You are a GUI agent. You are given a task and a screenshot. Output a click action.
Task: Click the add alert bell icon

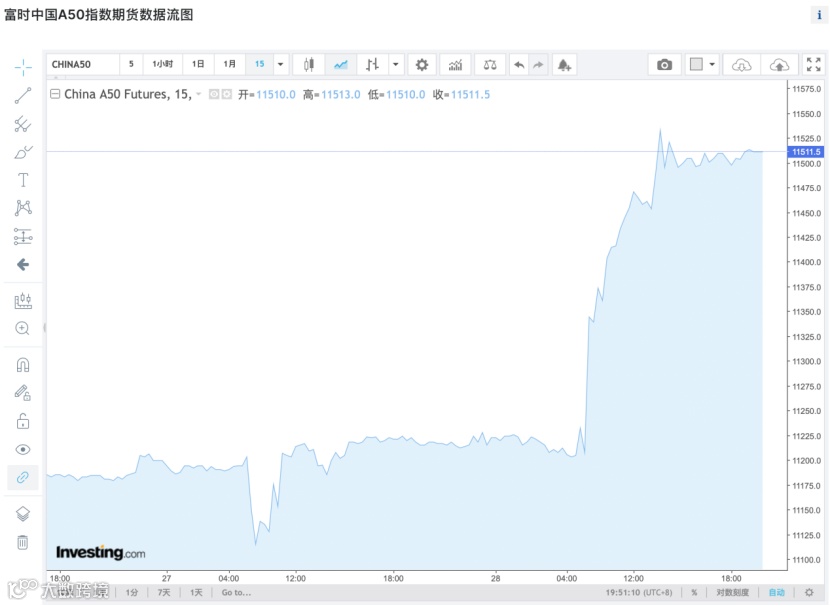click(564, 65)
